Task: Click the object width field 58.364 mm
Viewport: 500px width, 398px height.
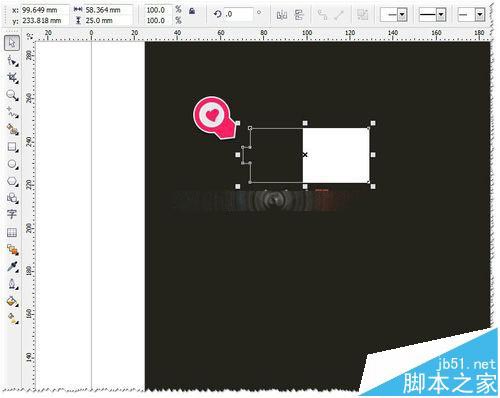Action: (x=107, y=10)
